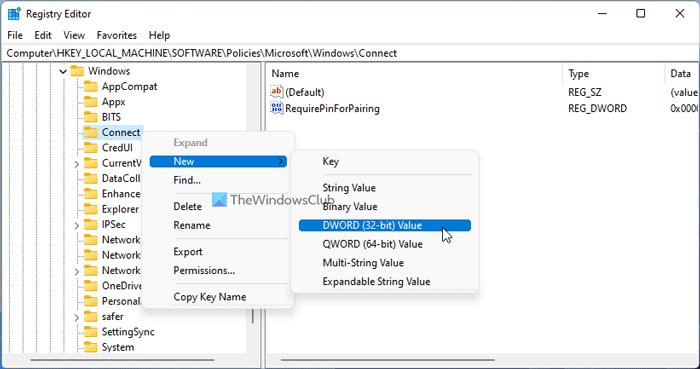Select the Explorer folder icon

(x=91, y=209)
